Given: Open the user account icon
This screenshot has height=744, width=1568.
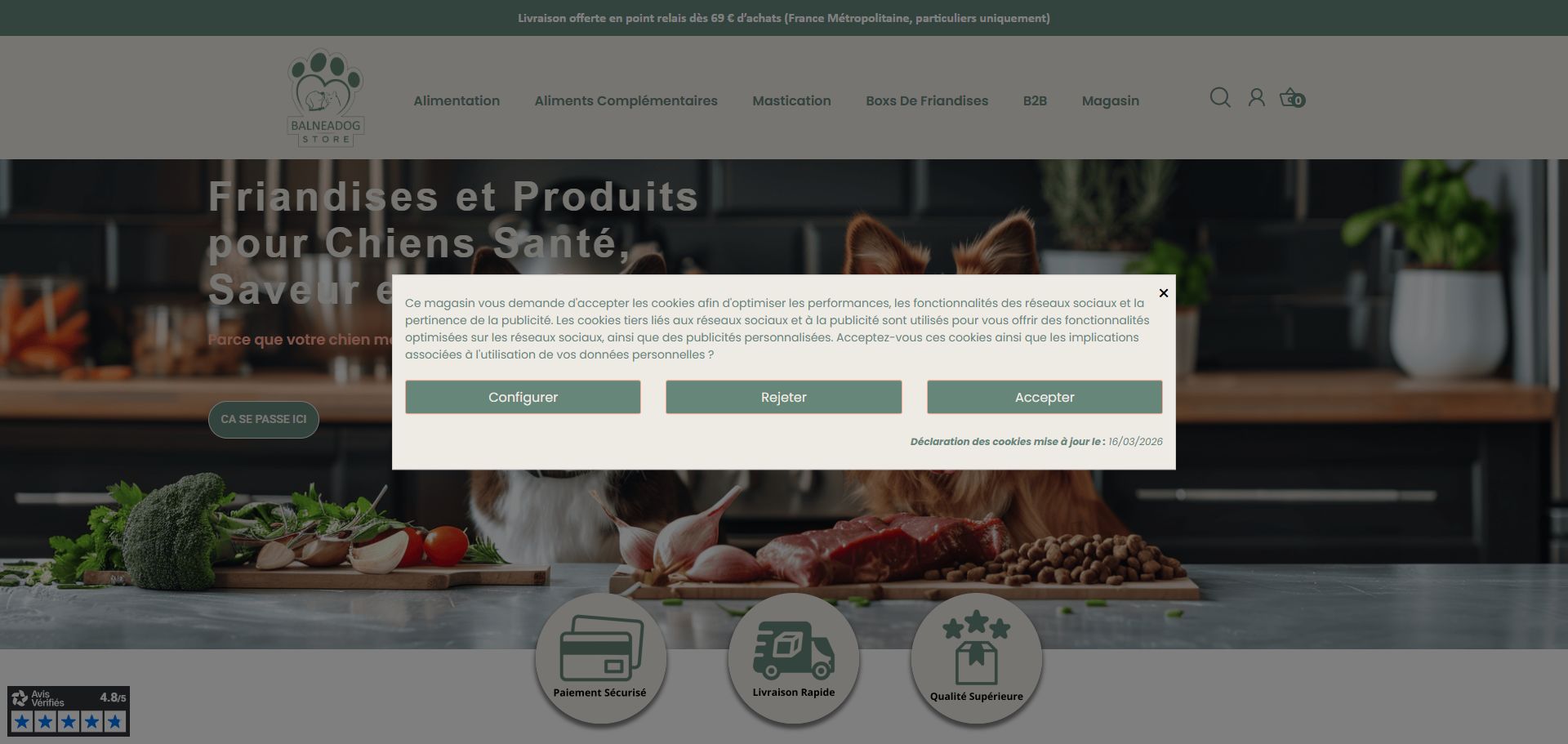Looking at the screenshot, I should pyautogui.click(x=1256, y=98).
